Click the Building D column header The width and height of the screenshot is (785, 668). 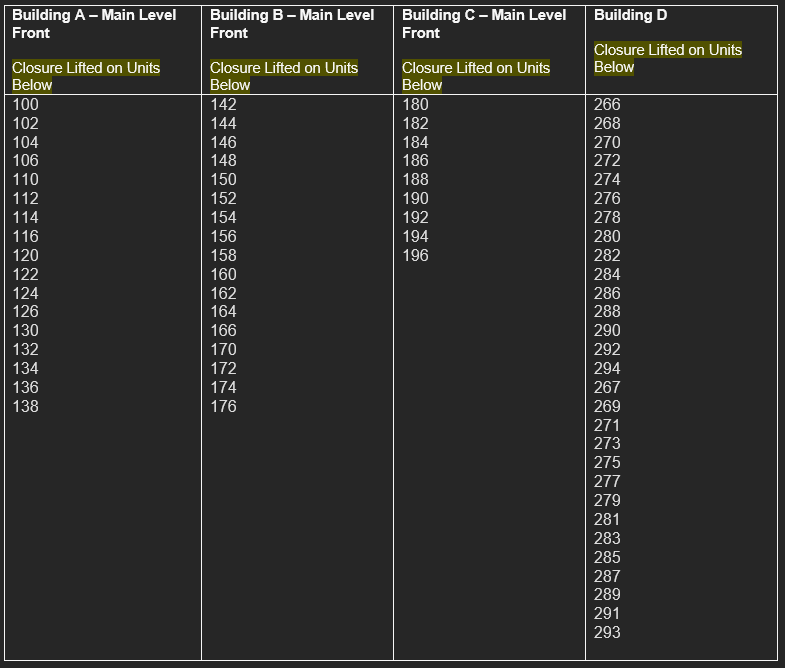[630, 15]
